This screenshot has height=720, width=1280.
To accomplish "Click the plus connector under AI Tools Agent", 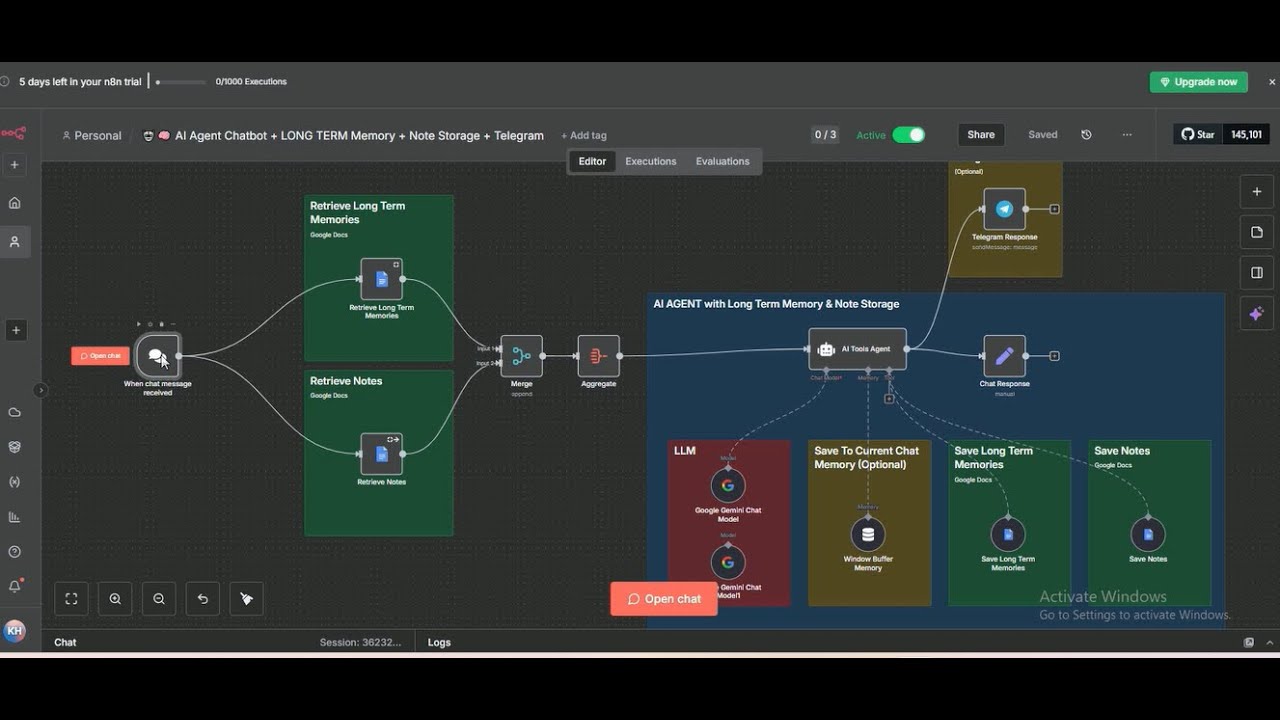I will point(889,399).
